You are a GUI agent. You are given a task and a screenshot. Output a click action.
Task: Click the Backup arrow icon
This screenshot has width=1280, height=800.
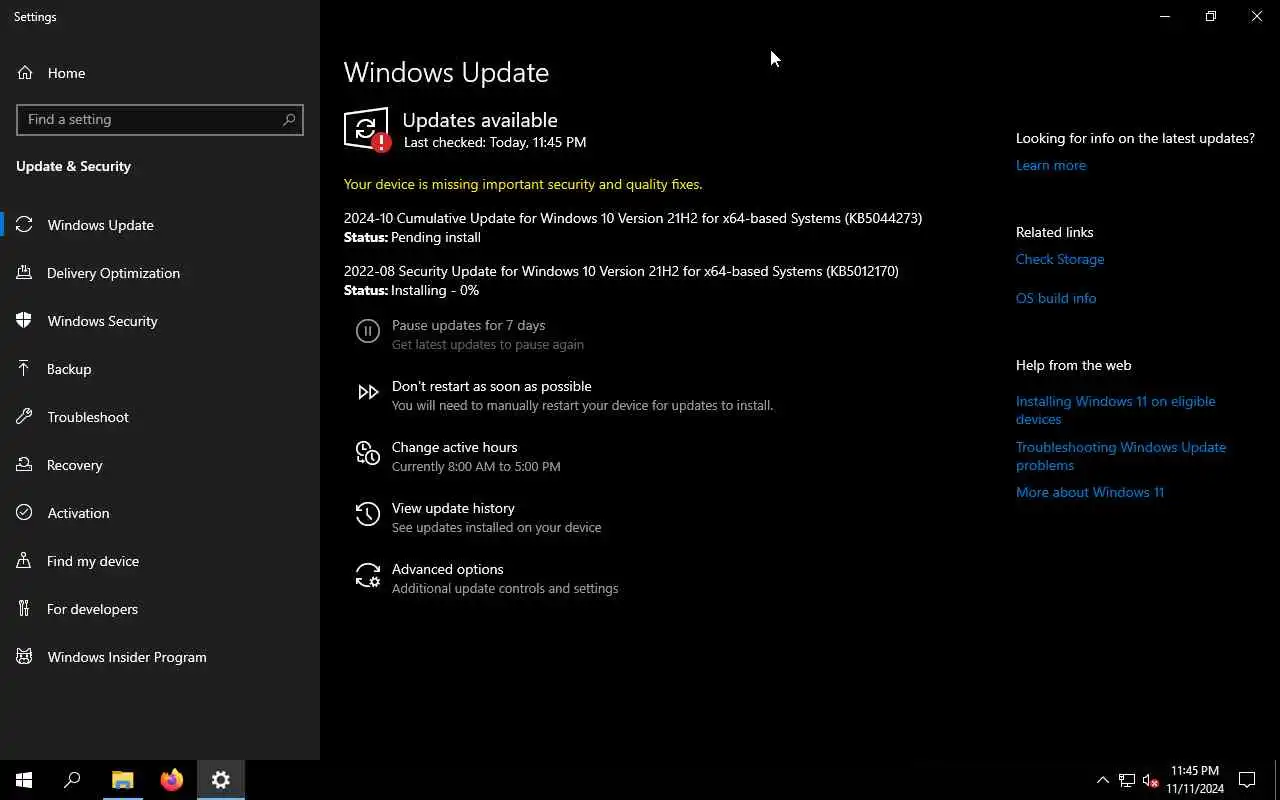tap(25, 369)
